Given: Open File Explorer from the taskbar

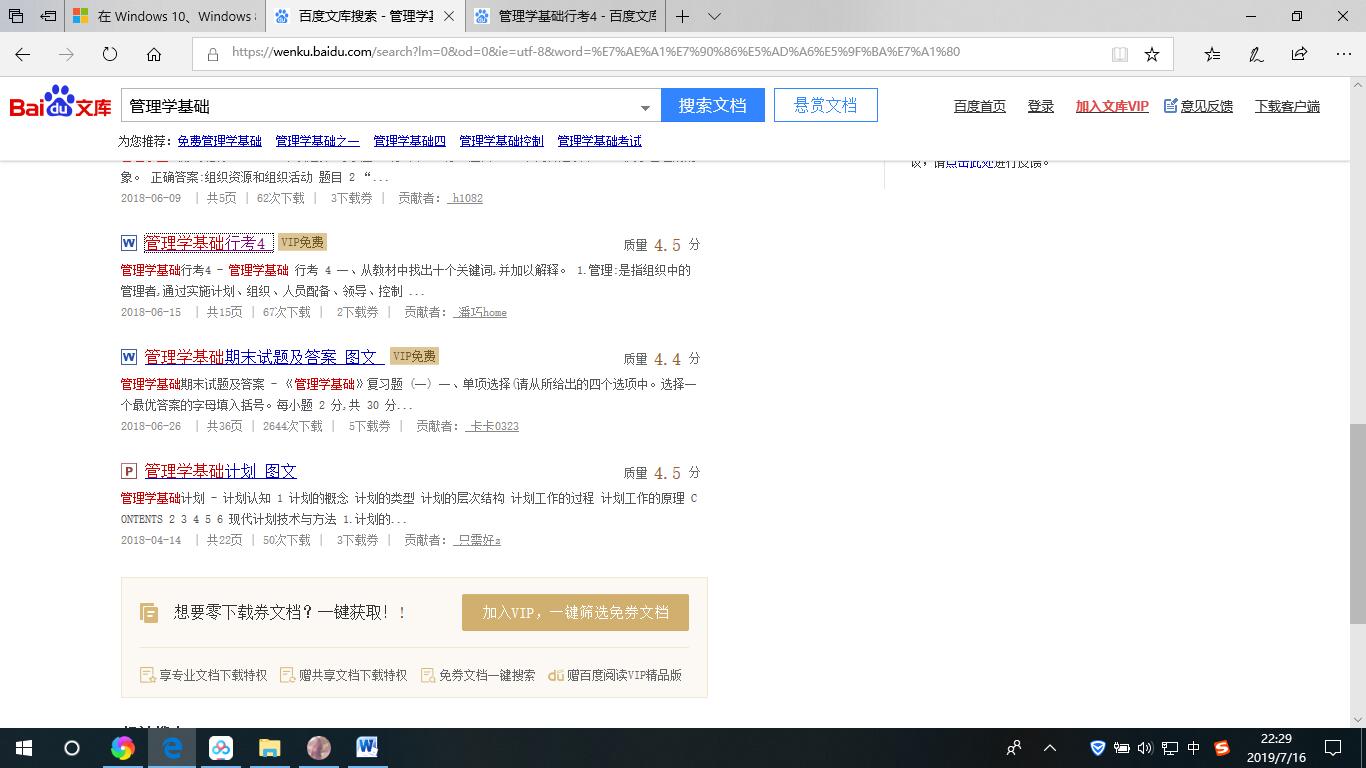Looking at the screenshot, I should tap(269, 747).
